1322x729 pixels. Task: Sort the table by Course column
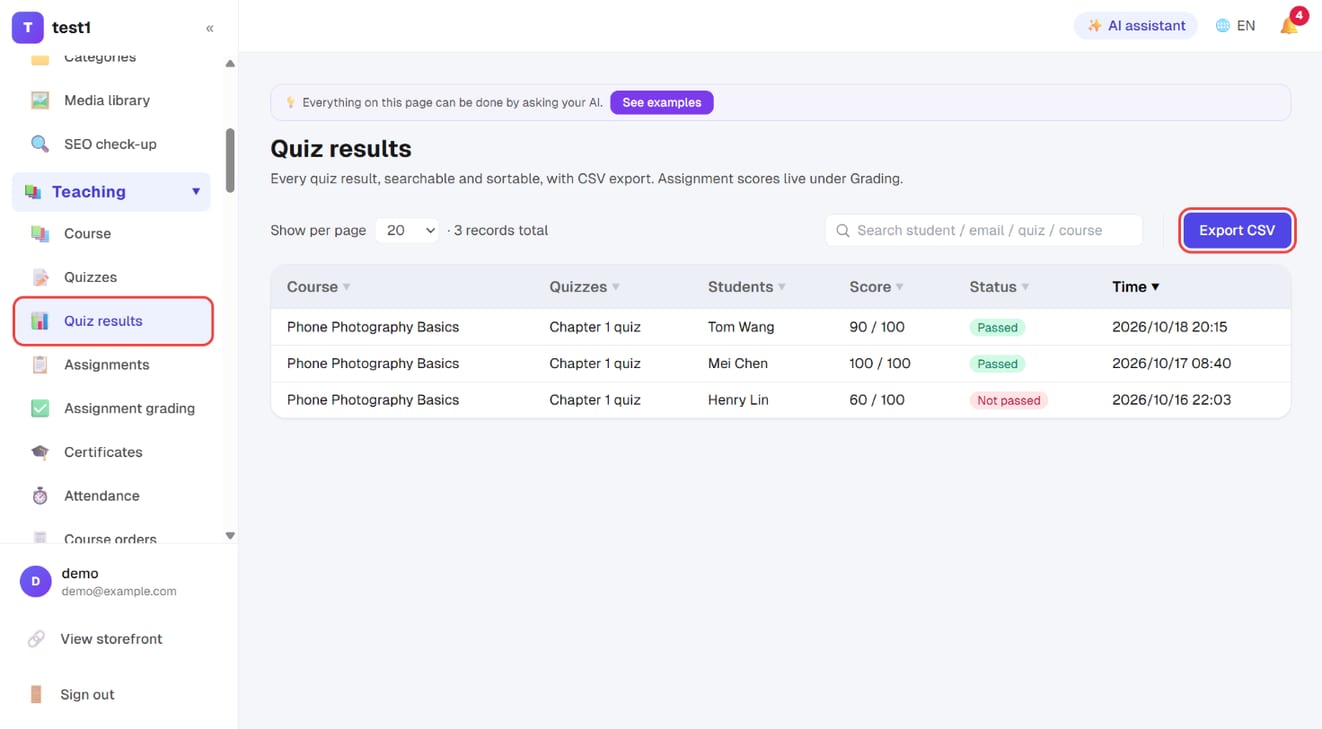318,287
